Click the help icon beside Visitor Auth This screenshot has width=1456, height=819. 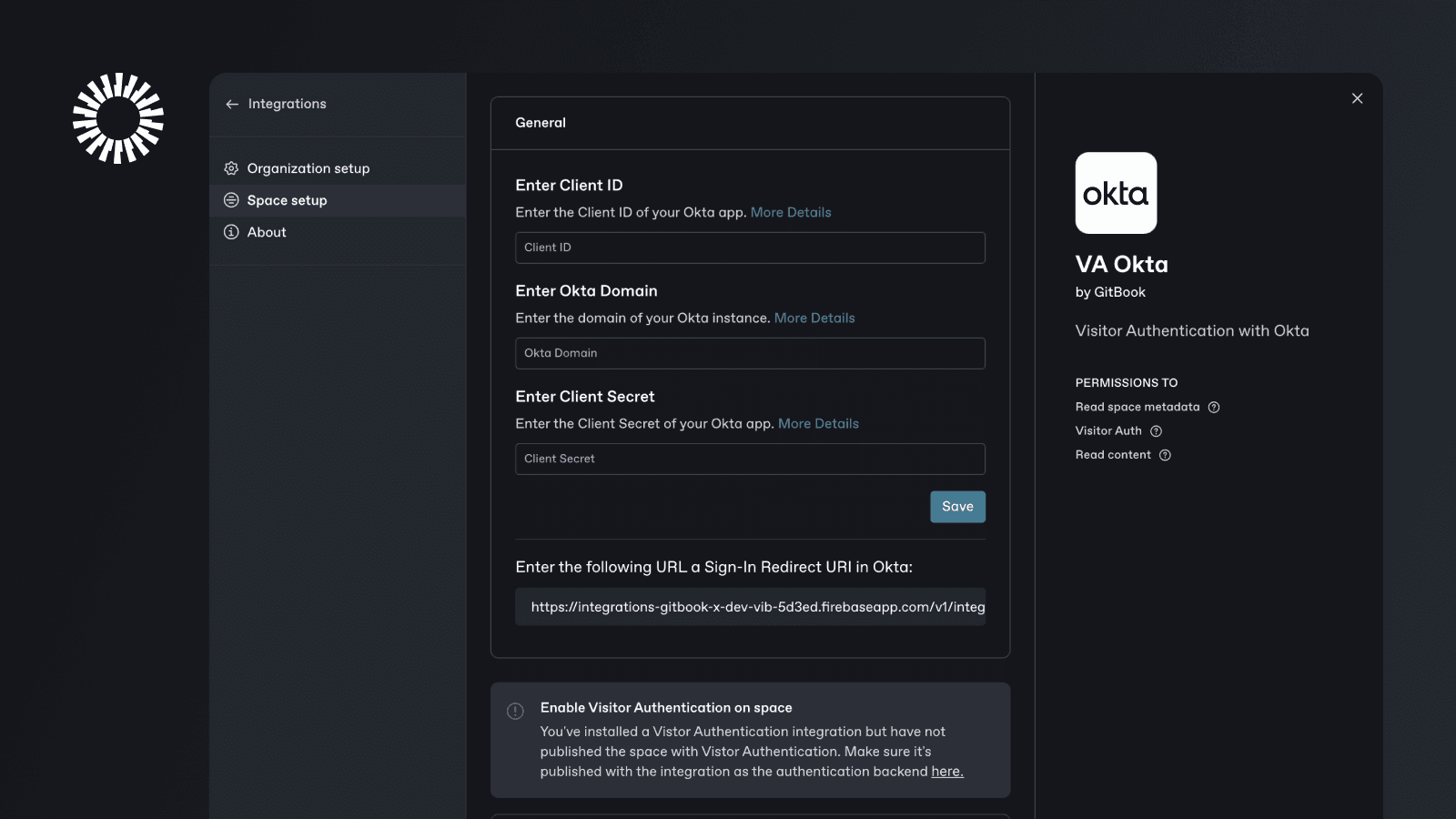click(1156, 431)
